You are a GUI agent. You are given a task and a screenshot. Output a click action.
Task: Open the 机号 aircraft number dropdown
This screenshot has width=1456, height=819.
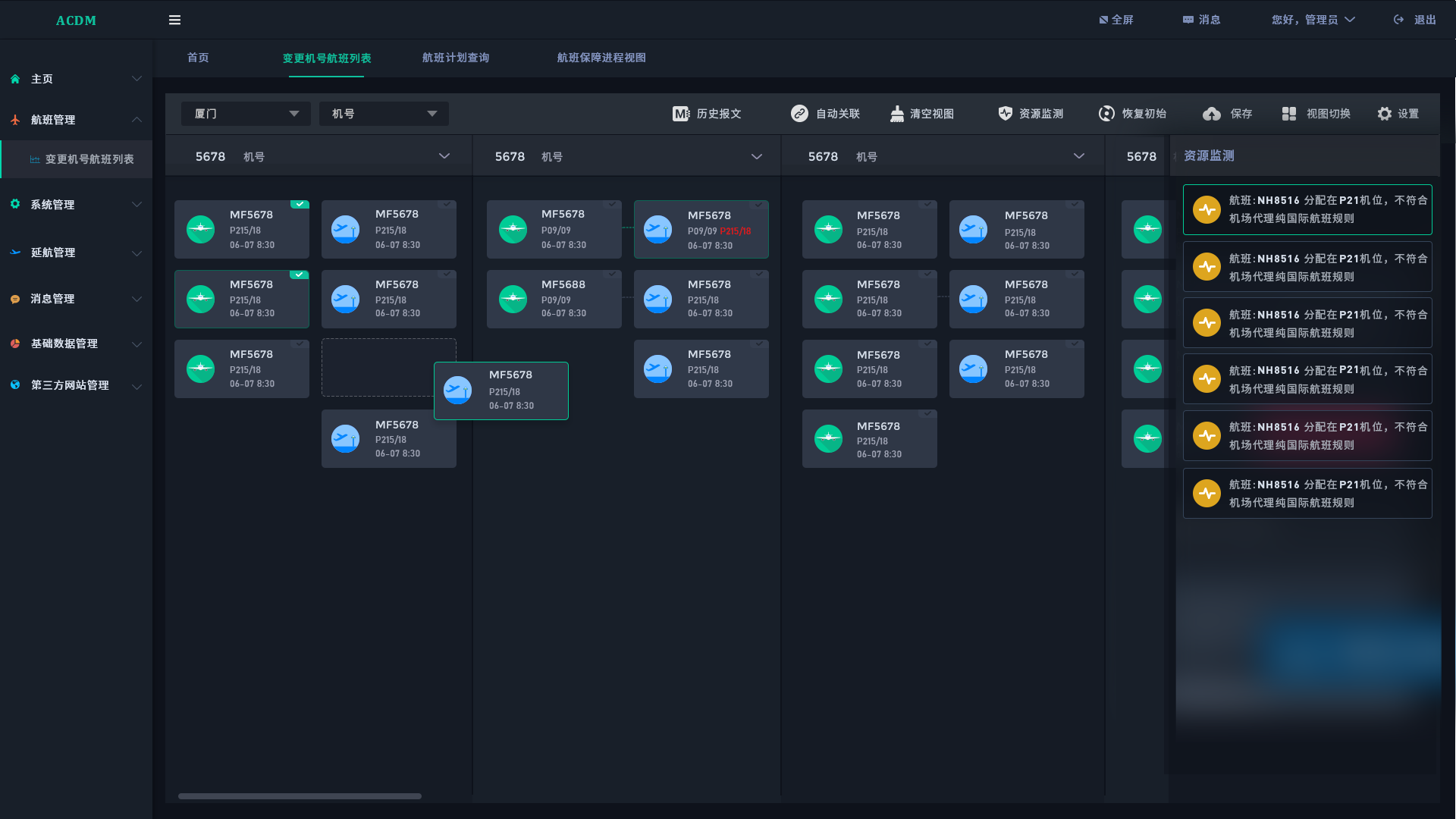click(x=384, y=114)
